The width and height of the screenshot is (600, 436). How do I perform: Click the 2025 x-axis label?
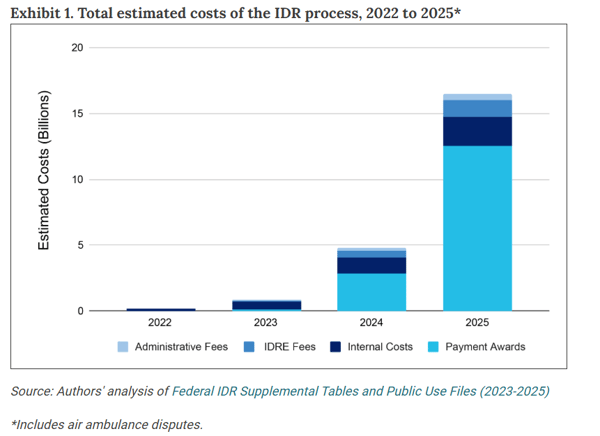coord(477,322)
